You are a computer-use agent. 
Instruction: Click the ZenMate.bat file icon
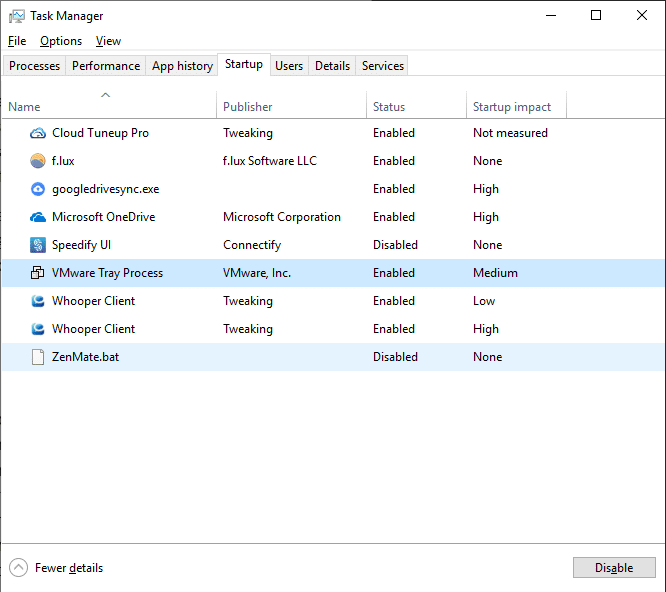38,357
